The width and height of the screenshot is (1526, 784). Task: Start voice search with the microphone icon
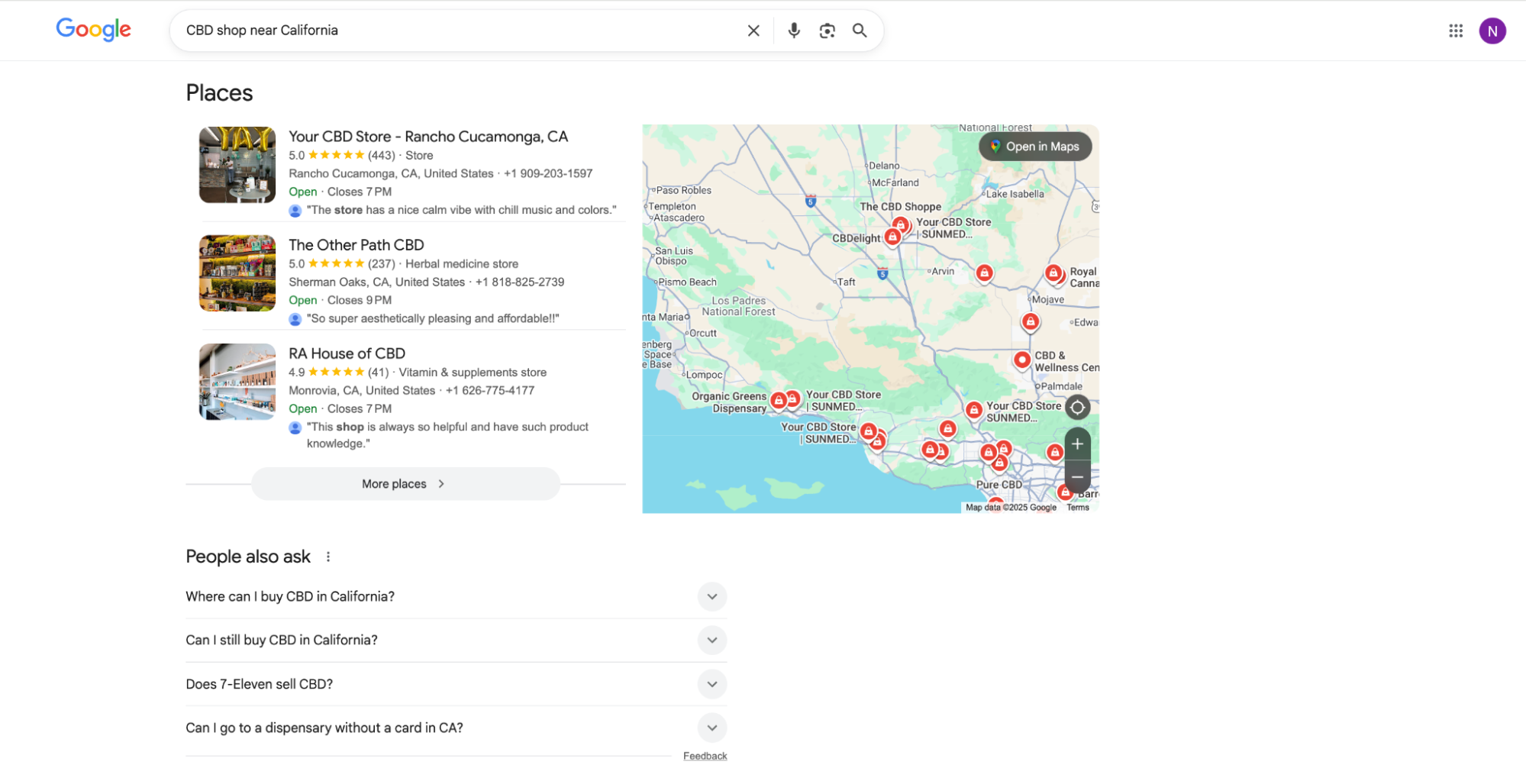[x=794, y=30]
